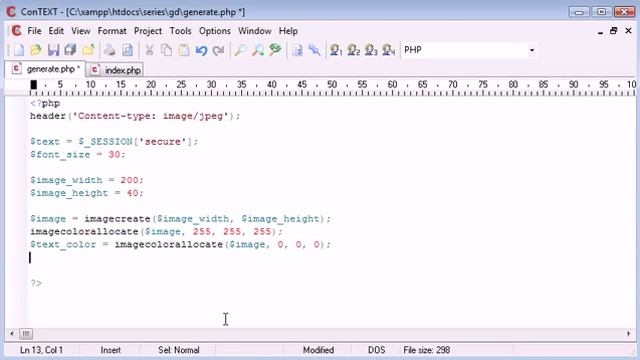Click the header('Content-type') code line
Viewport: 640px width, 360px height.
tap(135, 116)
